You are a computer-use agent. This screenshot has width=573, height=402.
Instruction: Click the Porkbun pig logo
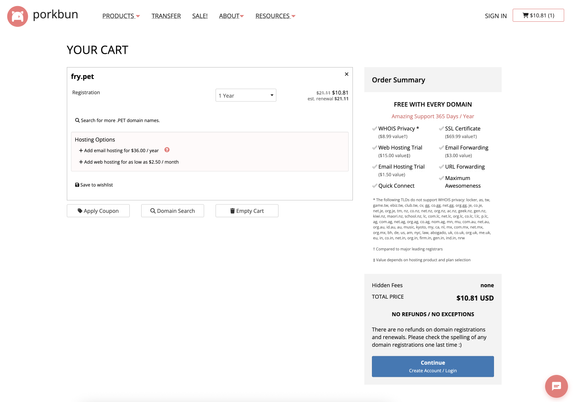pos(17,16)
